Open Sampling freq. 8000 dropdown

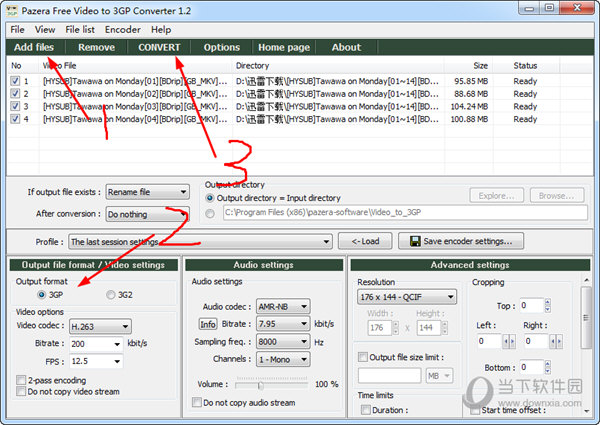point(283,342)
